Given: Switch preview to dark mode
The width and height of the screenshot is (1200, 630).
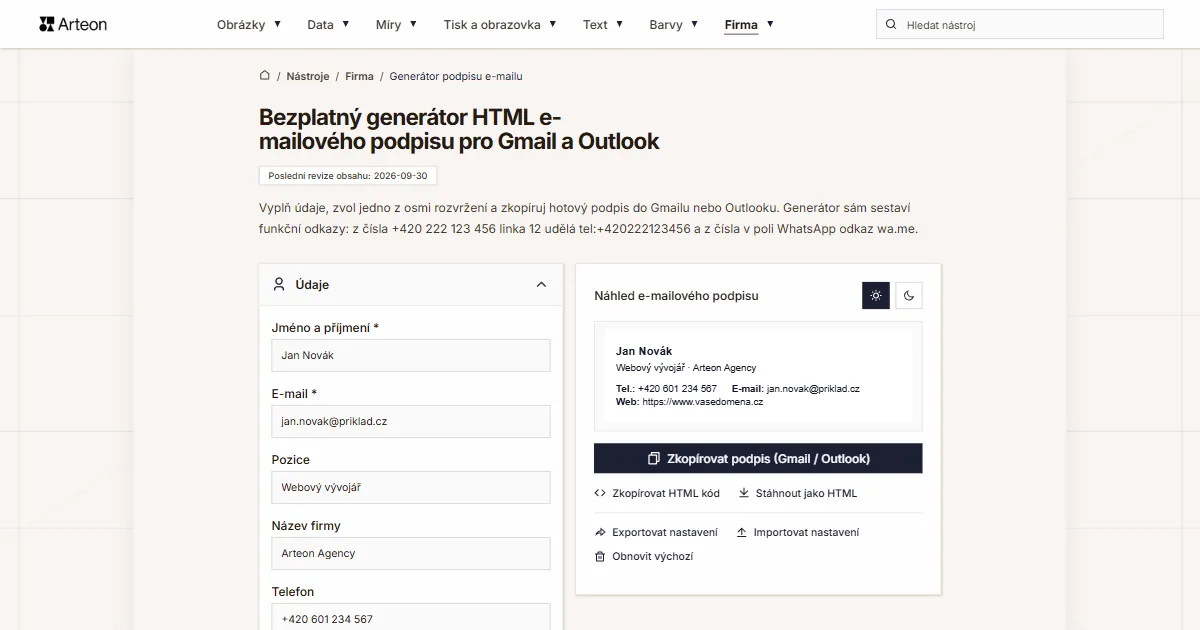Looking at the screenshot, I should pyautogui.click(x=909, y=295).
